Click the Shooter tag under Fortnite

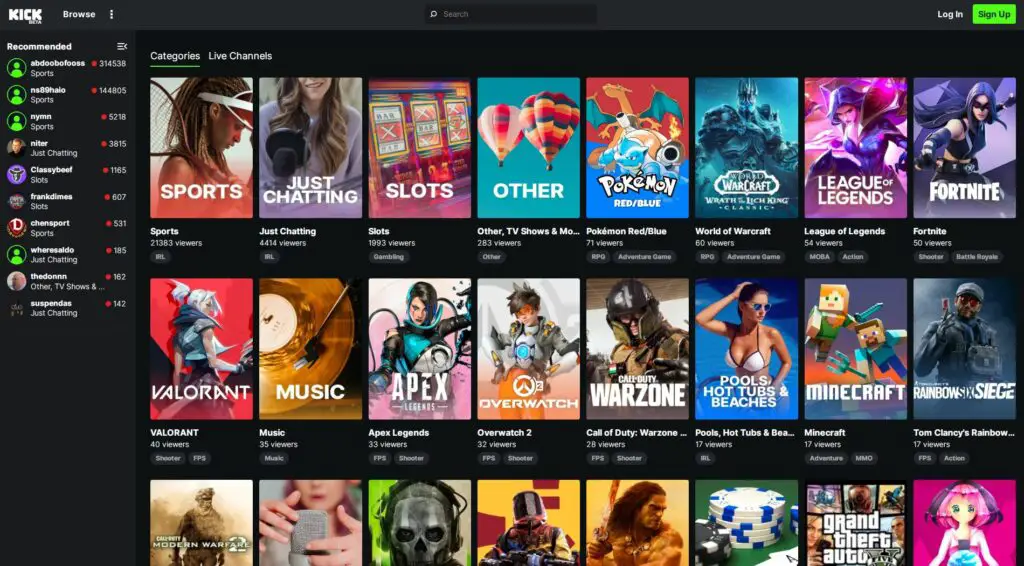pos(931,257)
